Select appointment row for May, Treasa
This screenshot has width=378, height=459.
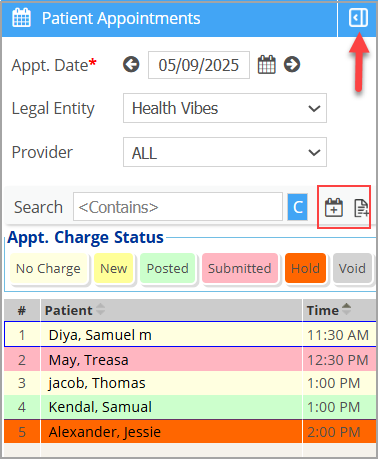190,359
